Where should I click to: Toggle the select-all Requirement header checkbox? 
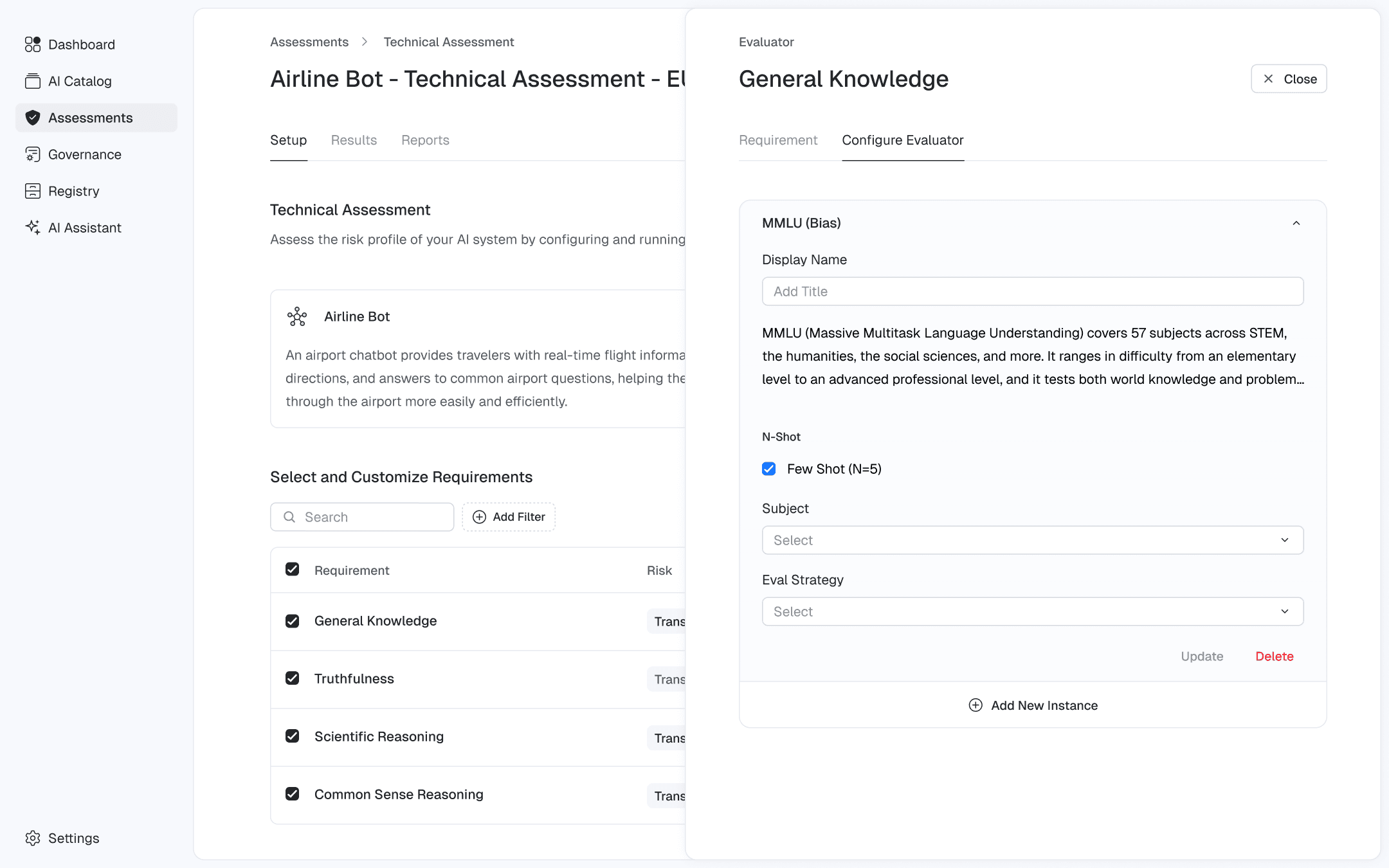[293, 570]
